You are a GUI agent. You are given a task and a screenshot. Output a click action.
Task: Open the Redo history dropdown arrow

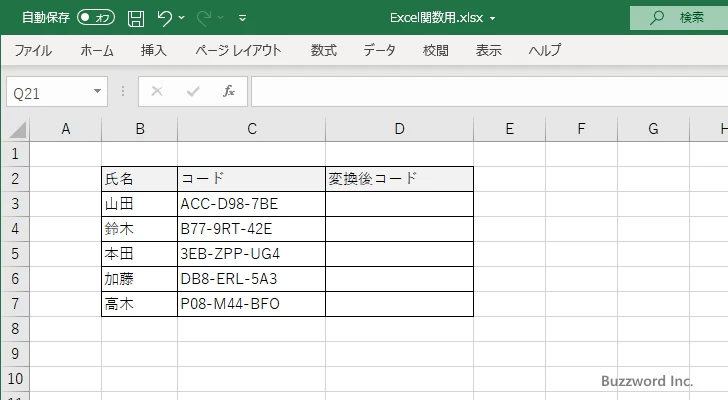[221, 18]
